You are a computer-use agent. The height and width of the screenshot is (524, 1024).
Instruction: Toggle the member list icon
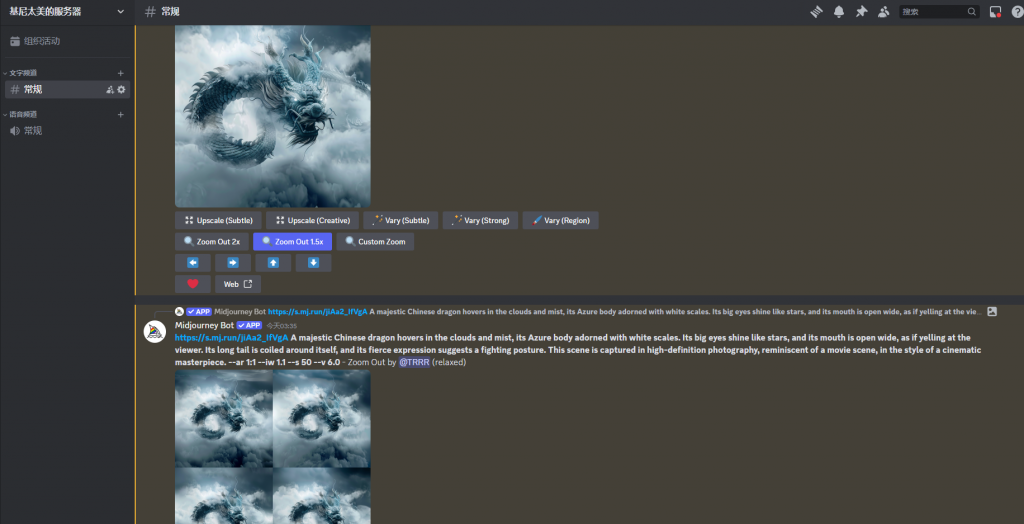(x=884, y=12)
